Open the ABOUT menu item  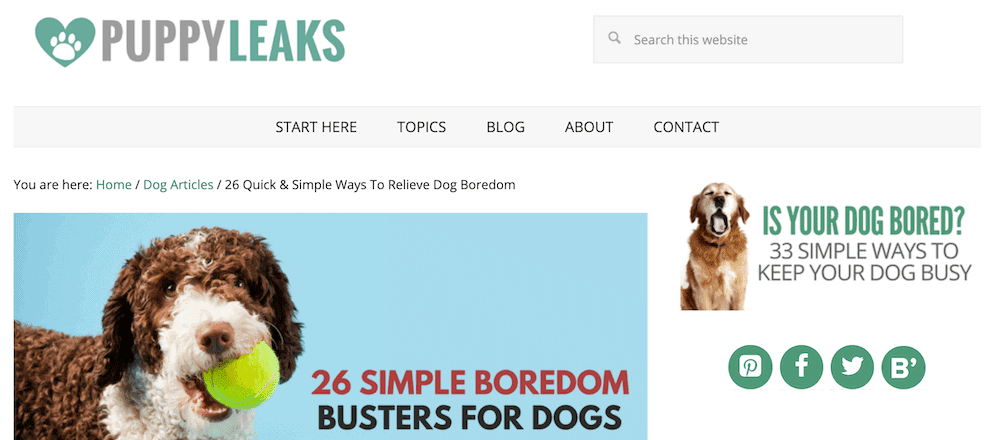(x=589, y=127)
